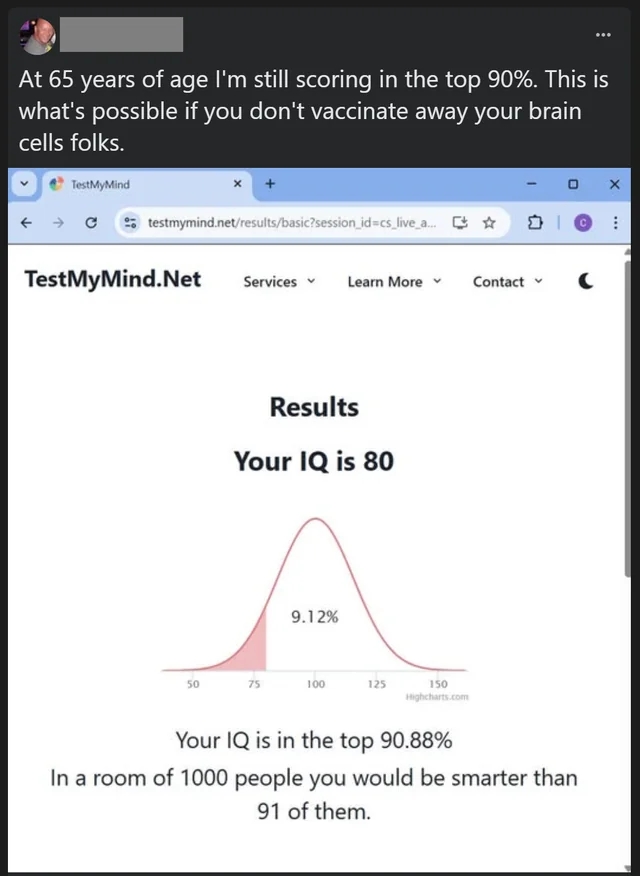This screenshot has height=876, width=640.
Task: Expand the Contact dropdown
Action: [x=508, y=282]
